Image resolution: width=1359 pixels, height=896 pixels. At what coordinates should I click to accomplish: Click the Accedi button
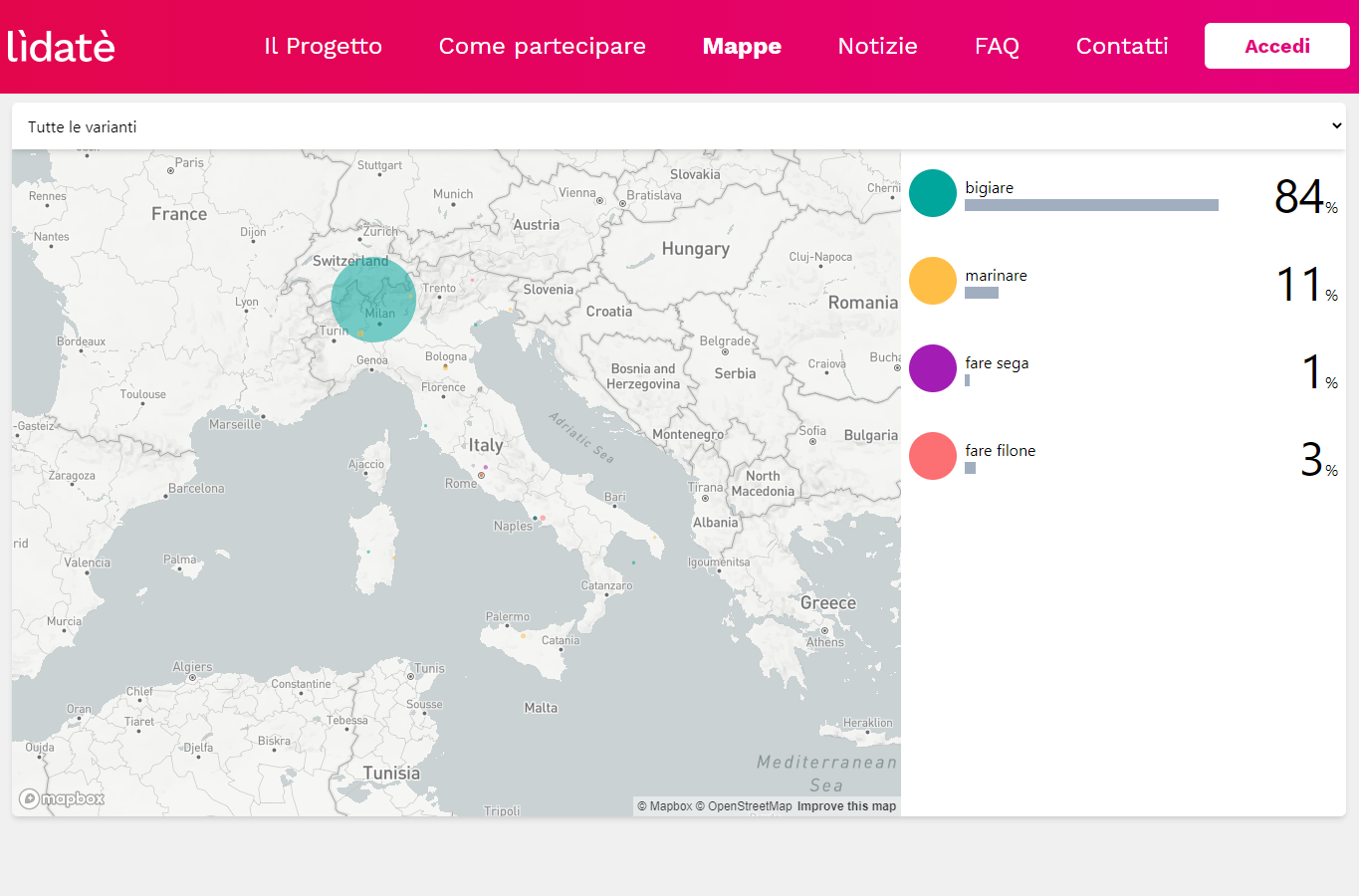click(1276, 45)
